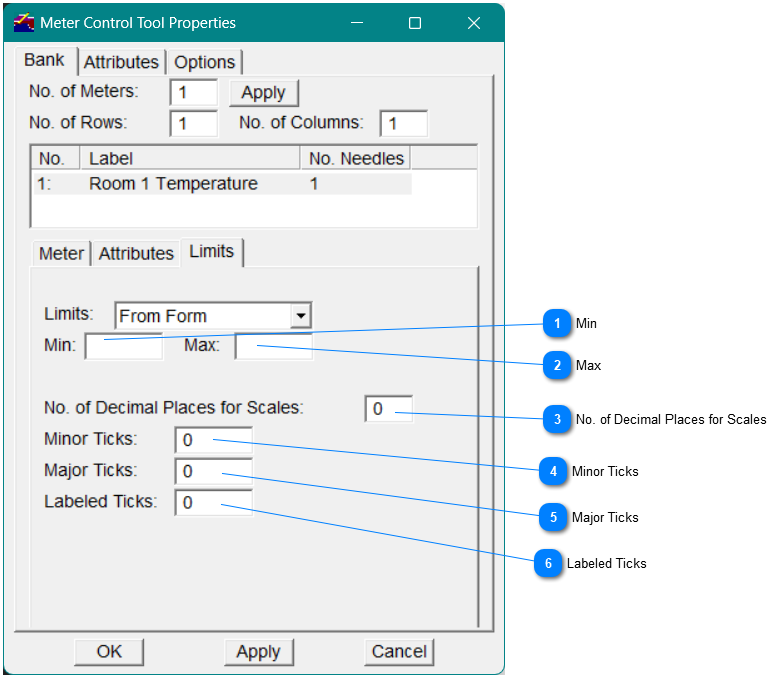Click the Major Ticks field
783x678 pixels.
(214, 471)
